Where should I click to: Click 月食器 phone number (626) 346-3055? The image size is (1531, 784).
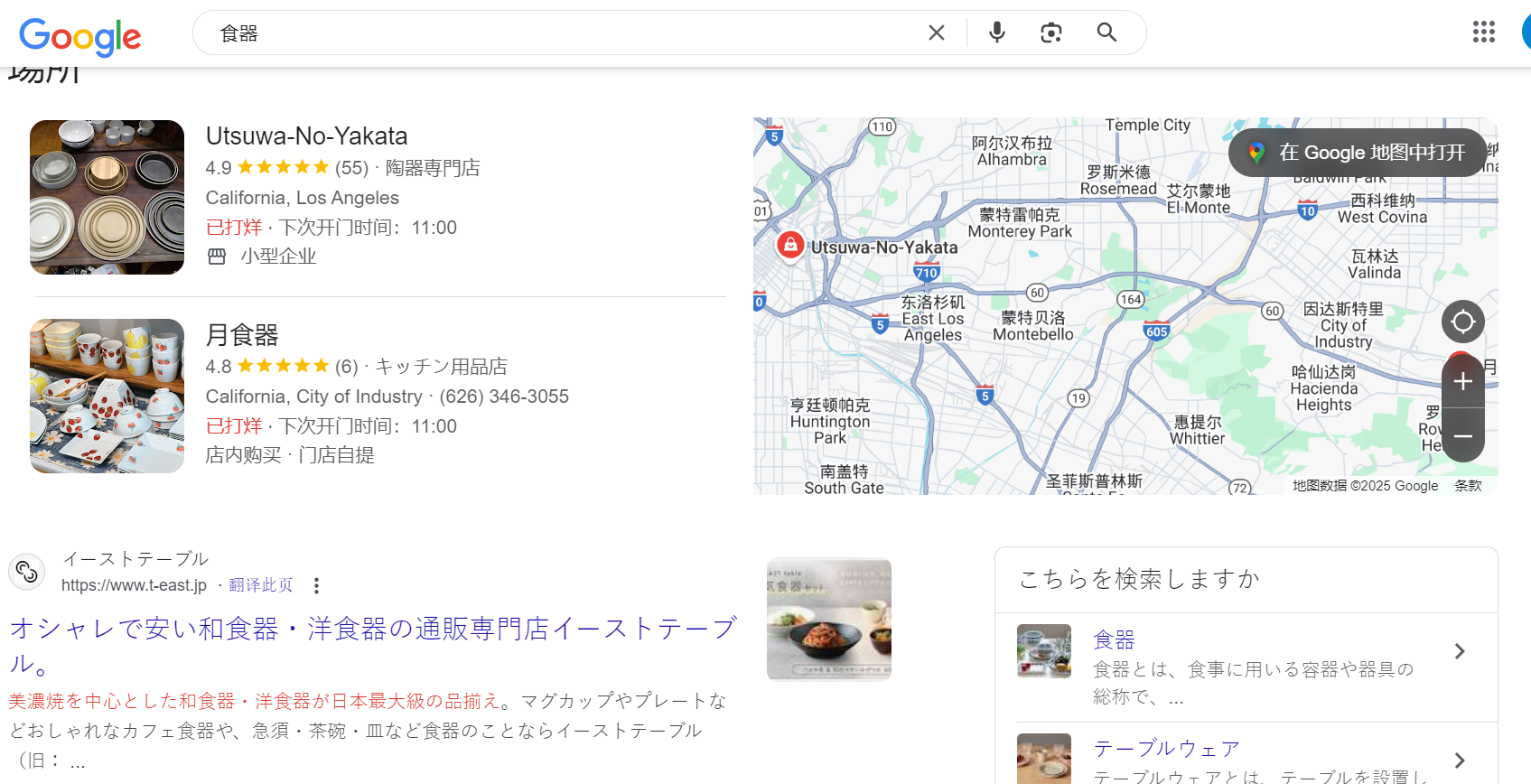click(x=504, y=397)
